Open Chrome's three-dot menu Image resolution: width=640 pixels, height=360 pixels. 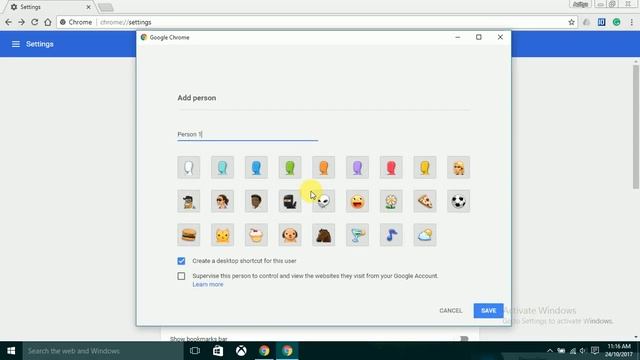[631, 22]
